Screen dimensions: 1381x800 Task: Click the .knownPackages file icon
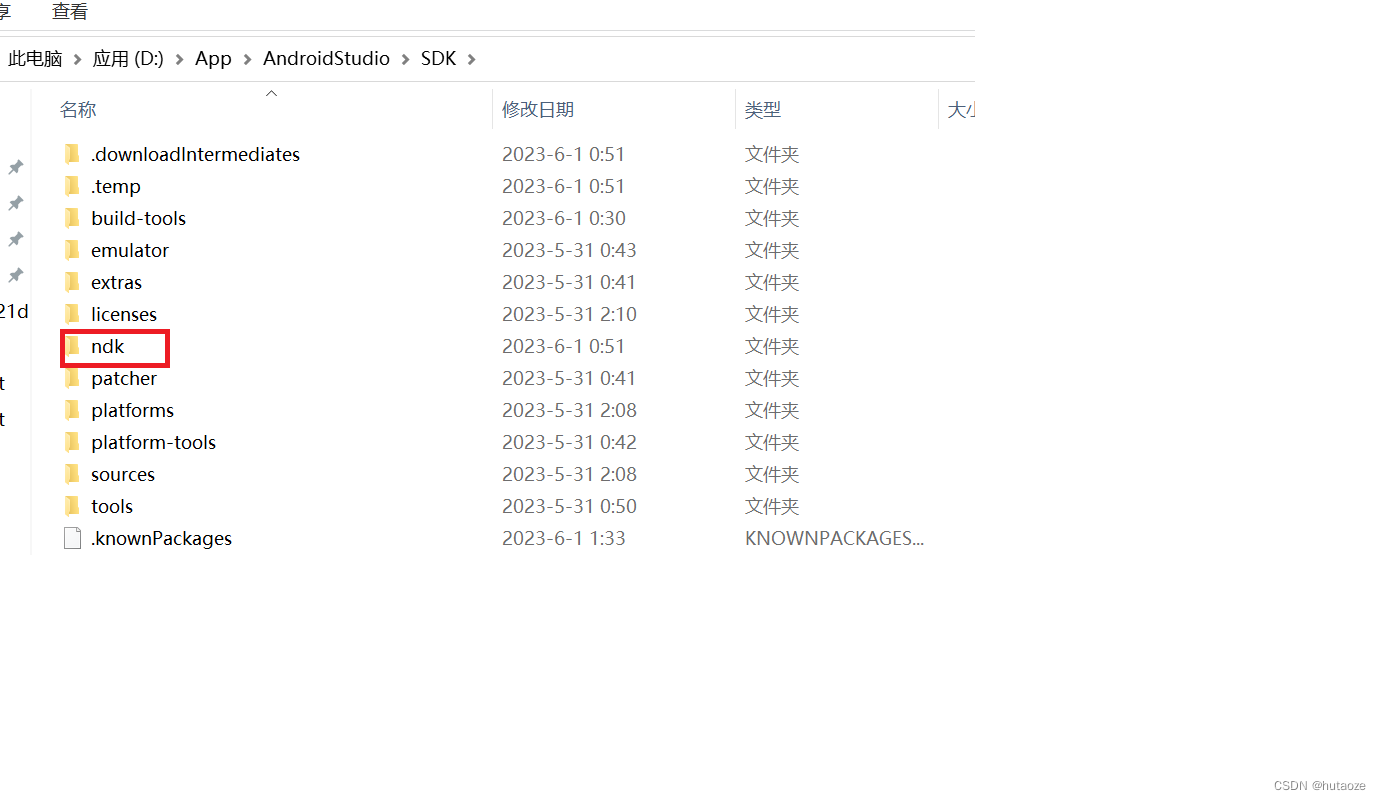point(72,538)
